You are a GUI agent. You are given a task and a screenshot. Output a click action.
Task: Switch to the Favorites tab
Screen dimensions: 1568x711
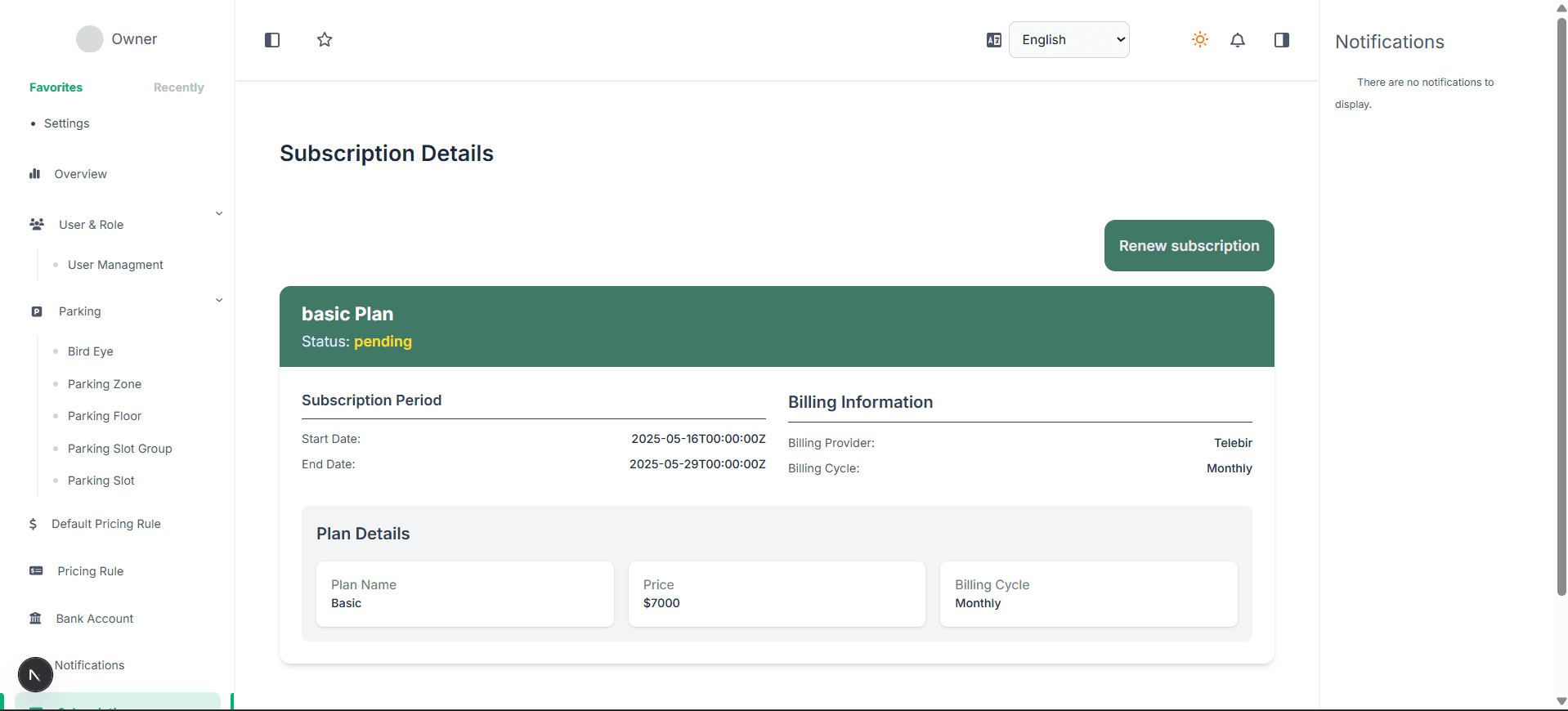coord(56,87)
